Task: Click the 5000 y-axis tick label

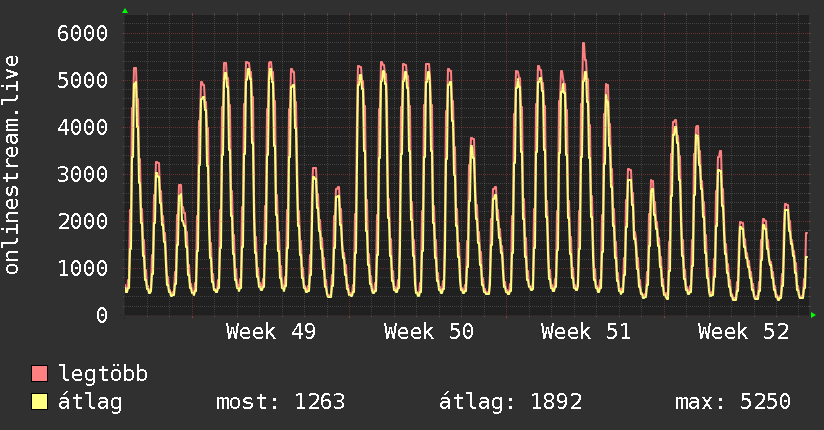Action: [80, 81]
